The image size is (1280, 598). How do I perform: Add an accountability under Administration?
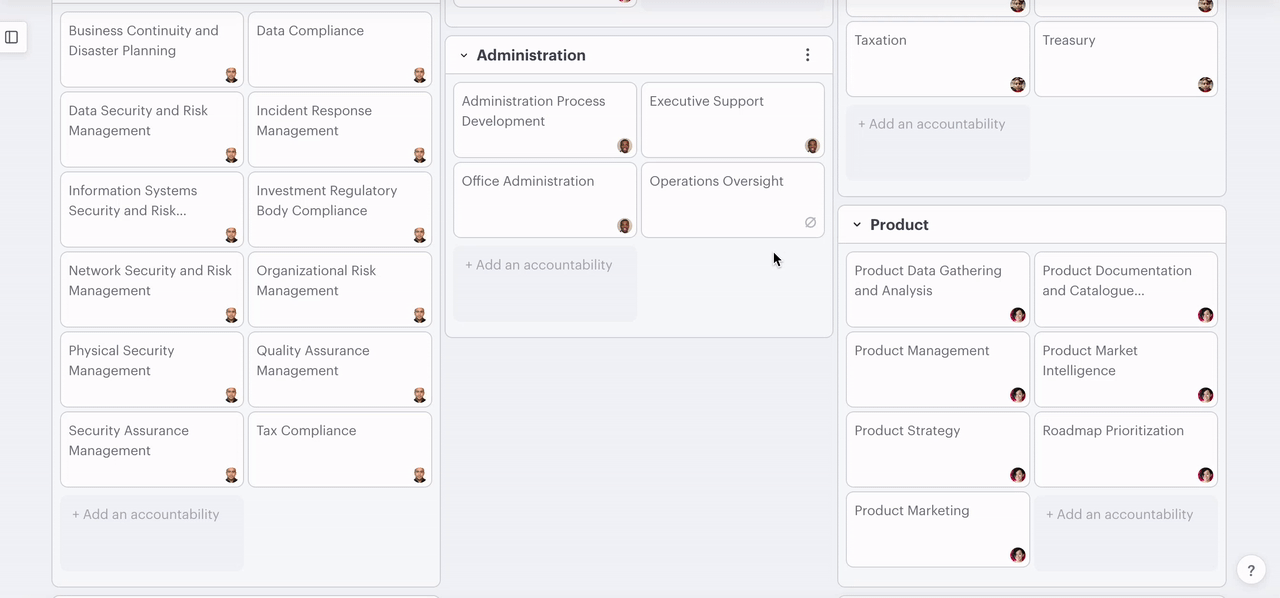pos(538,265)
